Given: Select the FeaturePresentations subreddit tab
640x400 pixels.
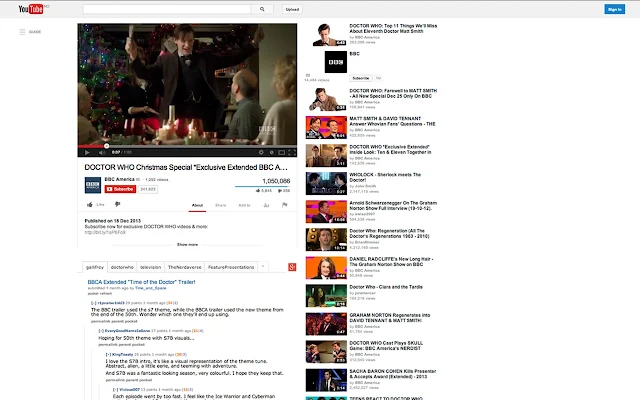Looking at the screenshot, I should [x=231, y=267].
